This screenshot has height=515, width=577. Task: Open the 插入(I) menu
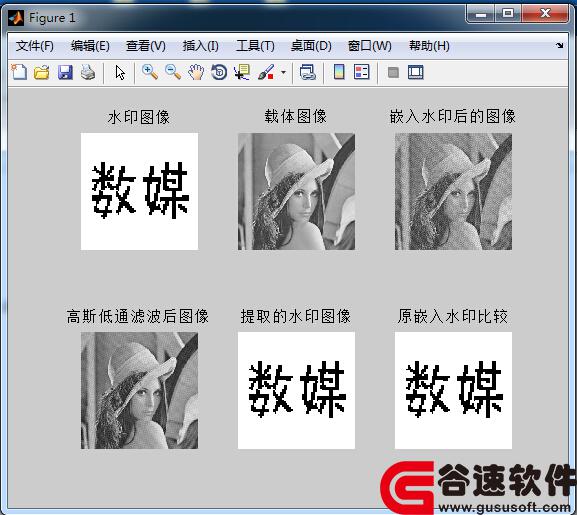tap(201, 46)
